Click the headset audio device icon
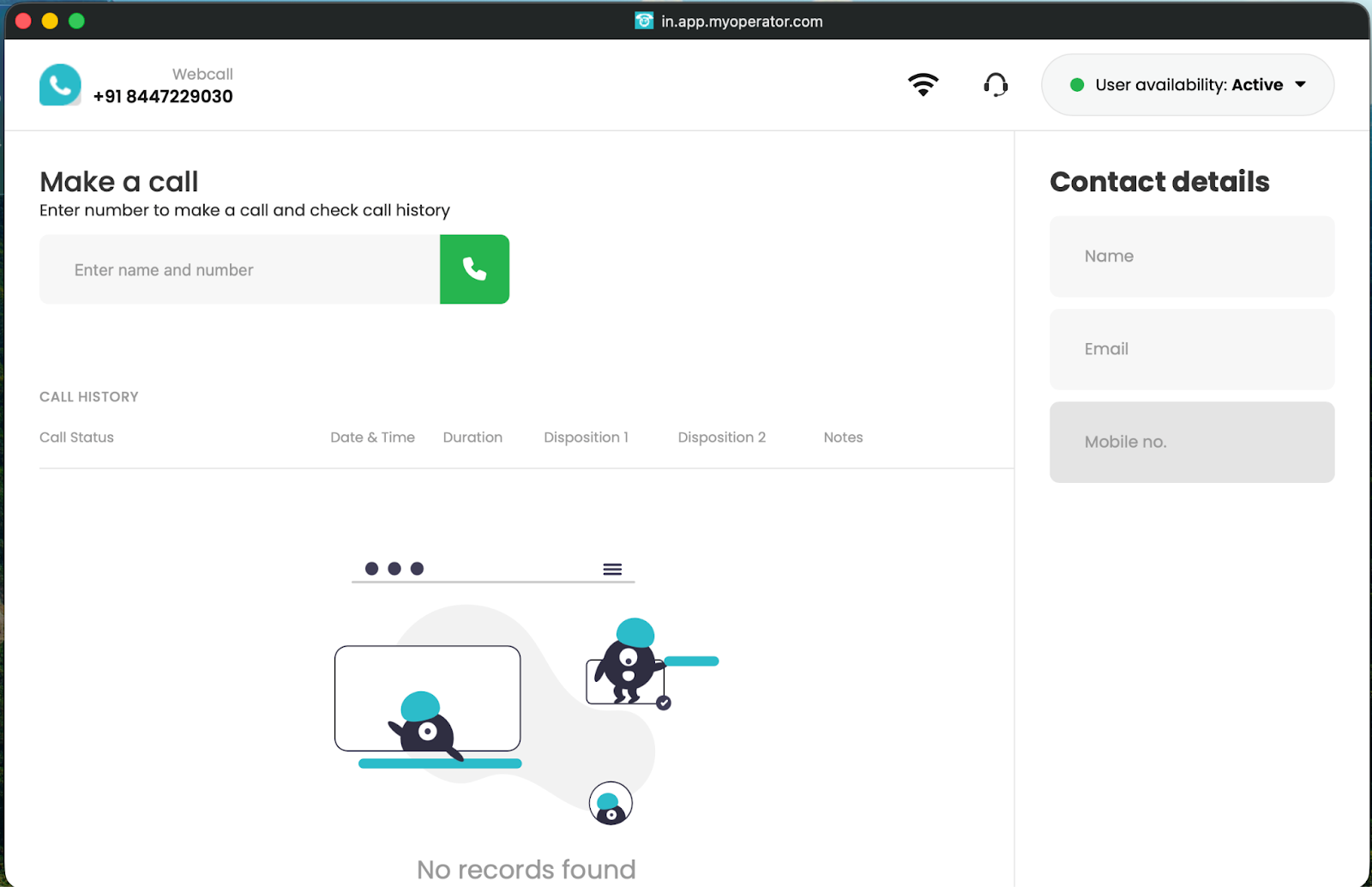 [995, 85]
